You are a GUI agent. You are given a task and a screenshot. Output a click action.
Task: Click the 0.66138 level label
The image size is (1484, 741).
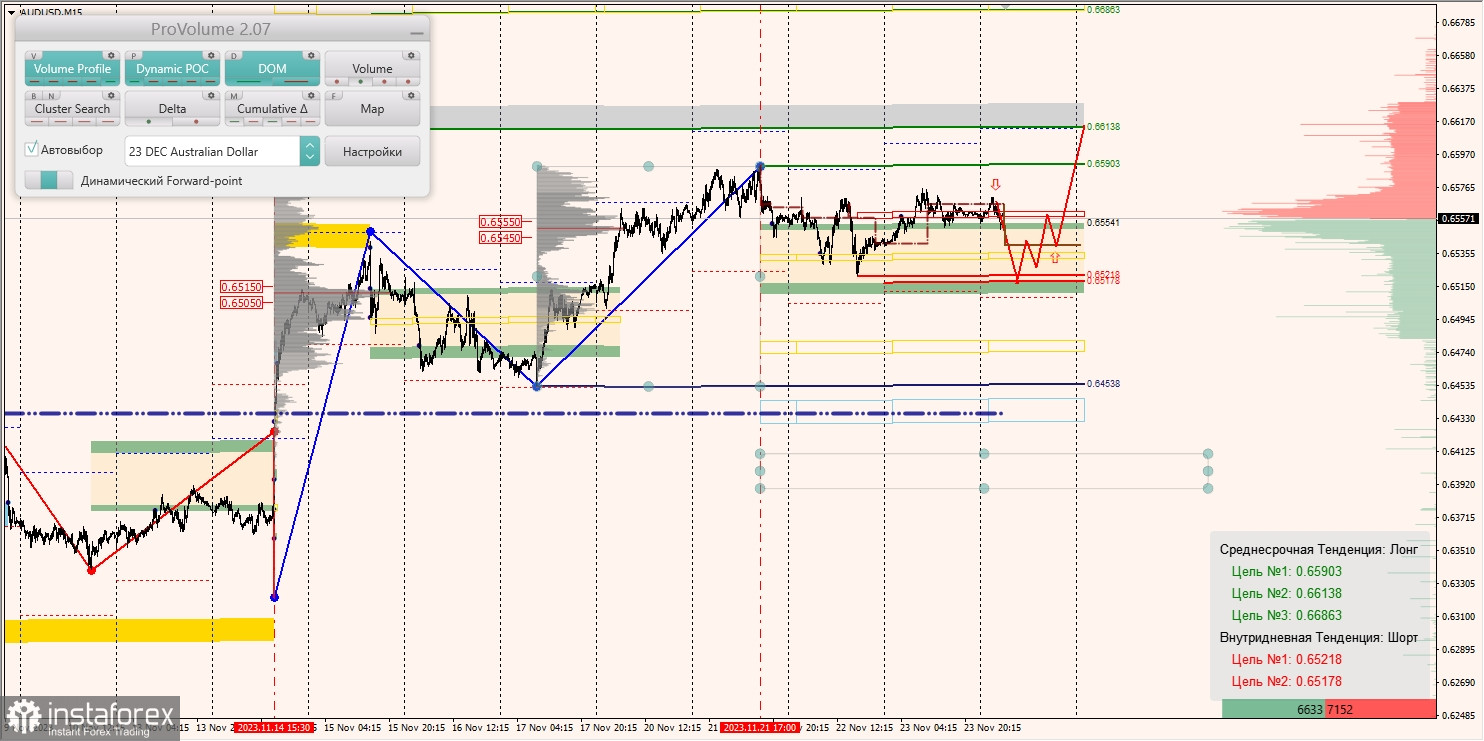pyautogui.click(x=1103, y=127)
